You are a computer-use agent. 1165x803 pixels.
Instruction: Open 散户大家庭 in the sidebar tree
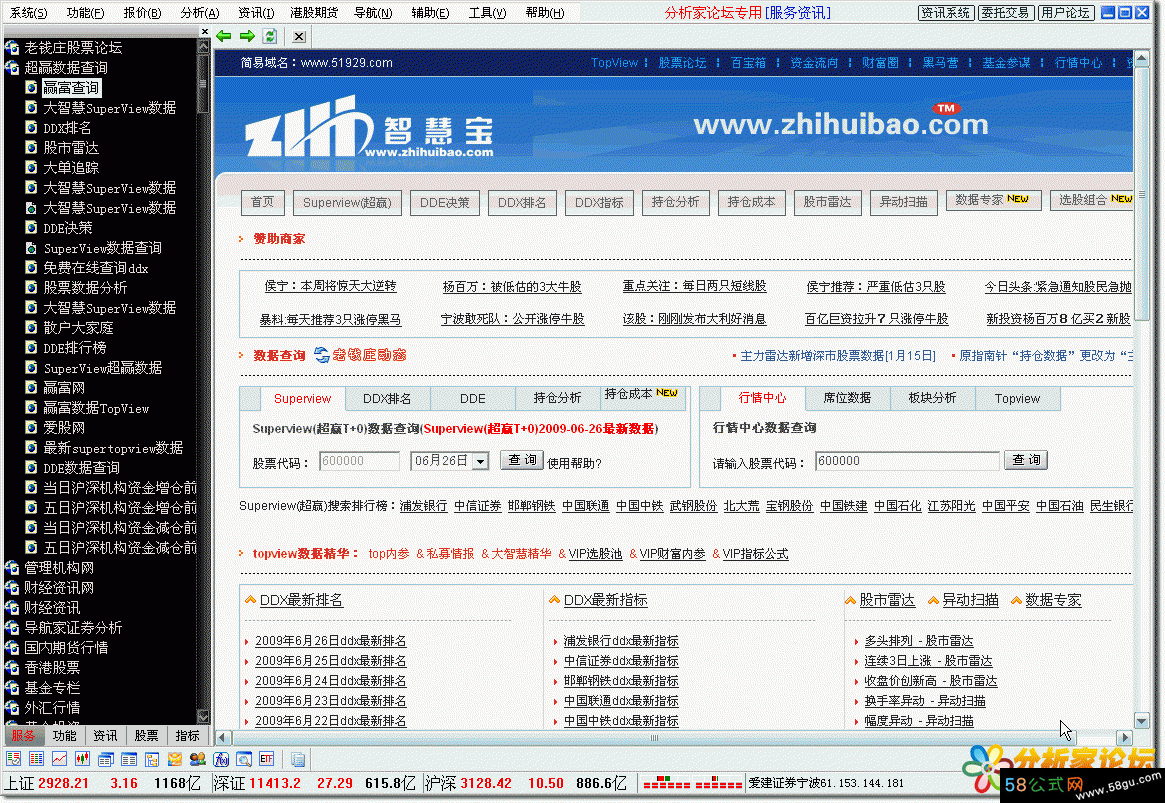(x=78, y=328)
